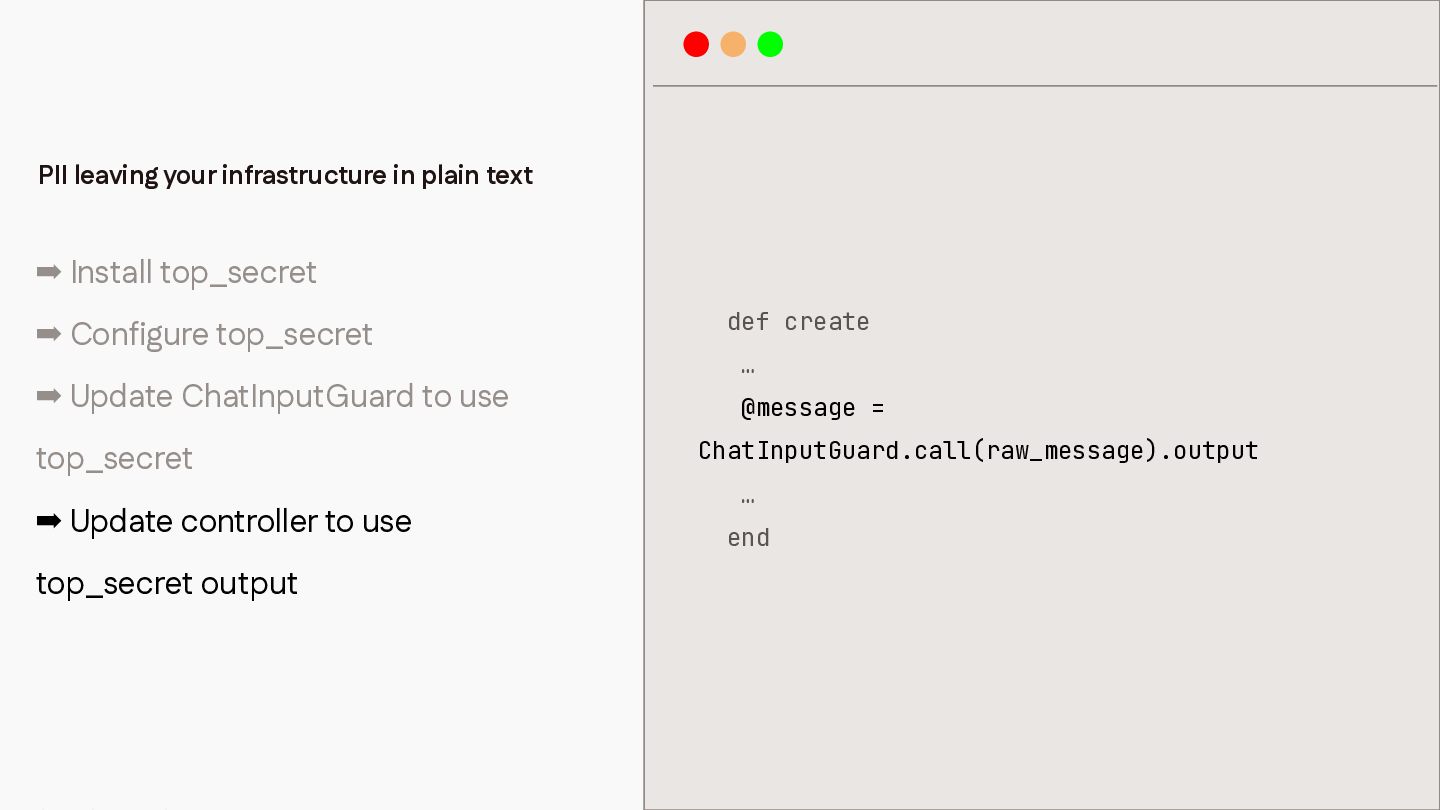1440x810 pixels.
Task: Click the arrow before Install top_secret
Action: (49, 272)
